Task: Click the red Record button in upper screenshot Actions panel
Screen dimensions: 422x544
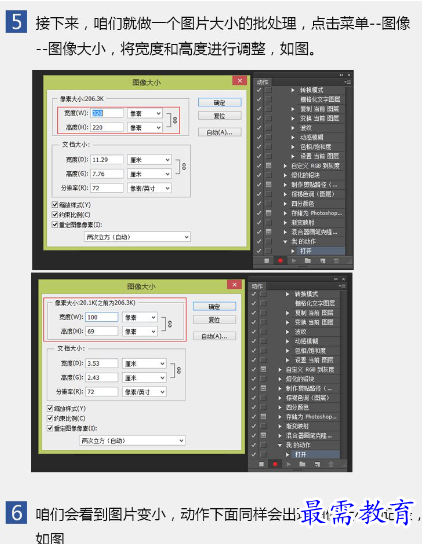Action: (280, 261)
